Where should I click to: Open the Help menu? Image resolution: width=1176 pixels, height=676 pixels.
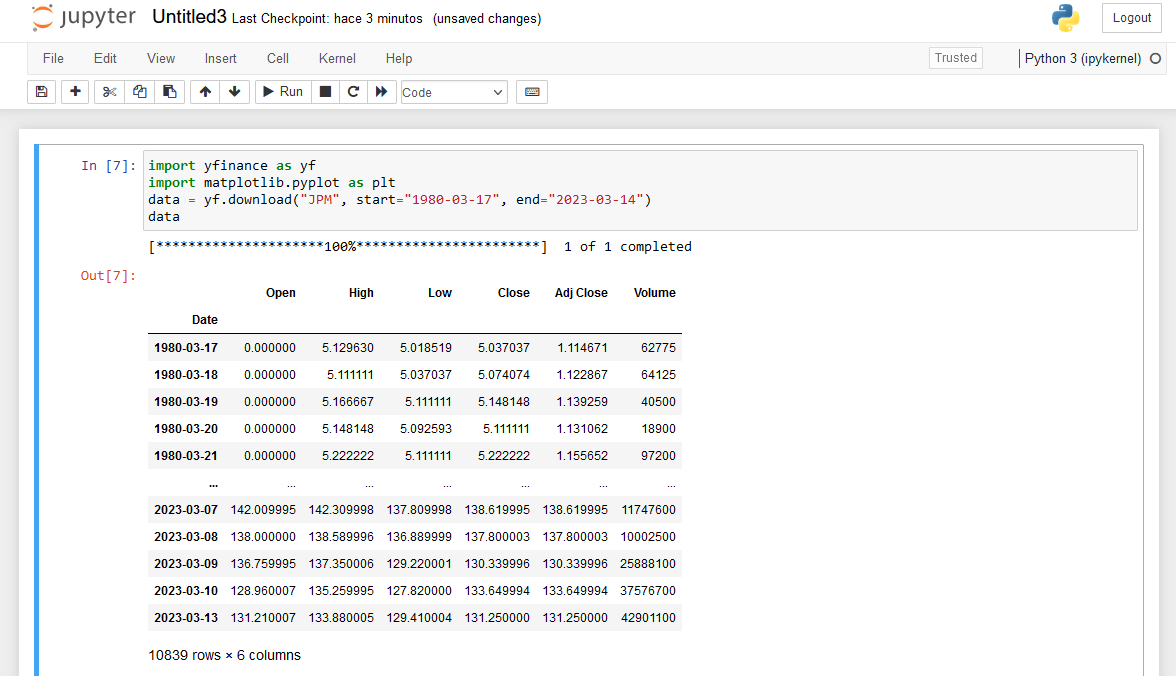(398, 58)
